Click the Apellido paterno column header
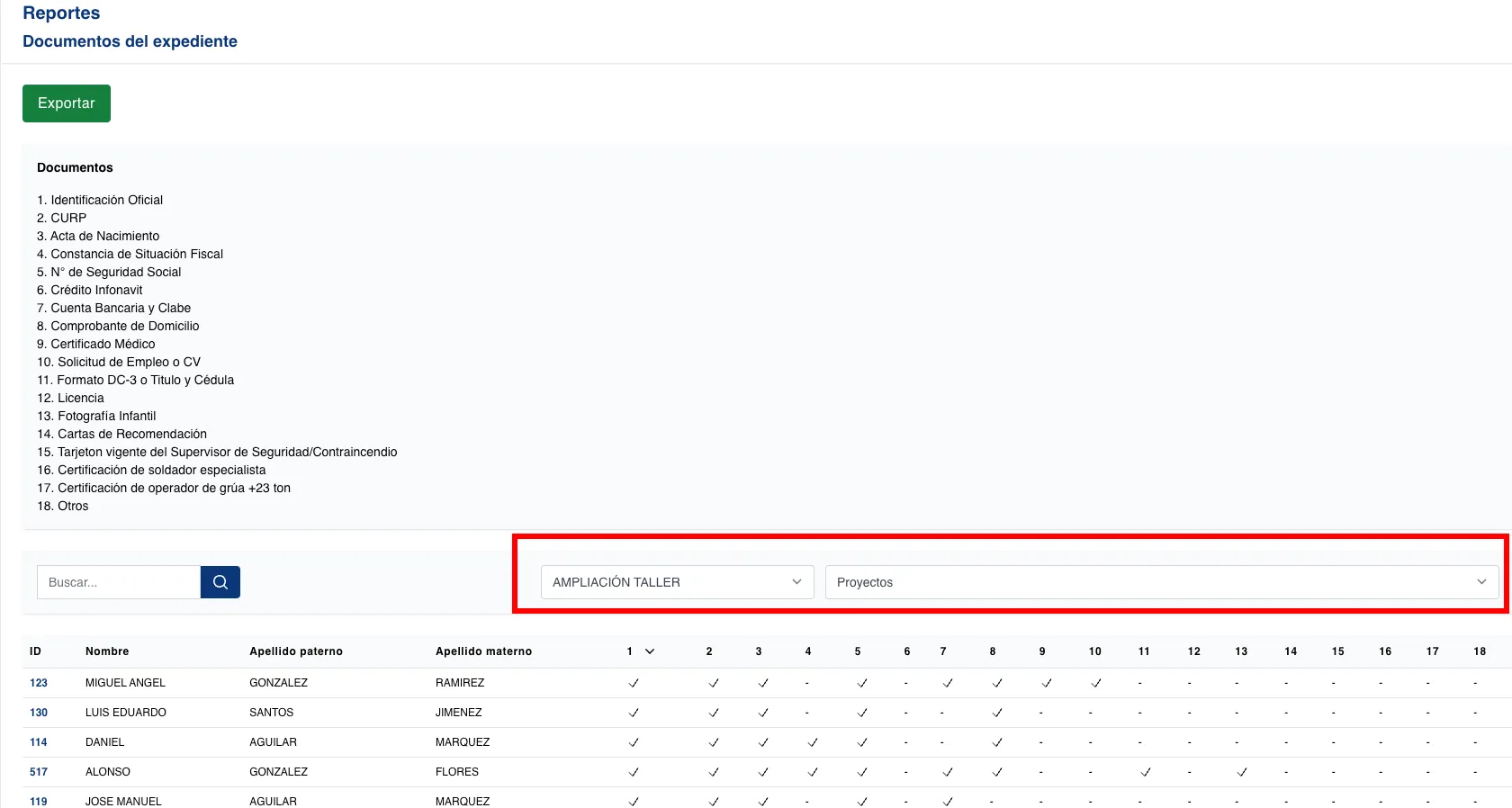Viewport: 1512px width, 808px height. (296, 651)
